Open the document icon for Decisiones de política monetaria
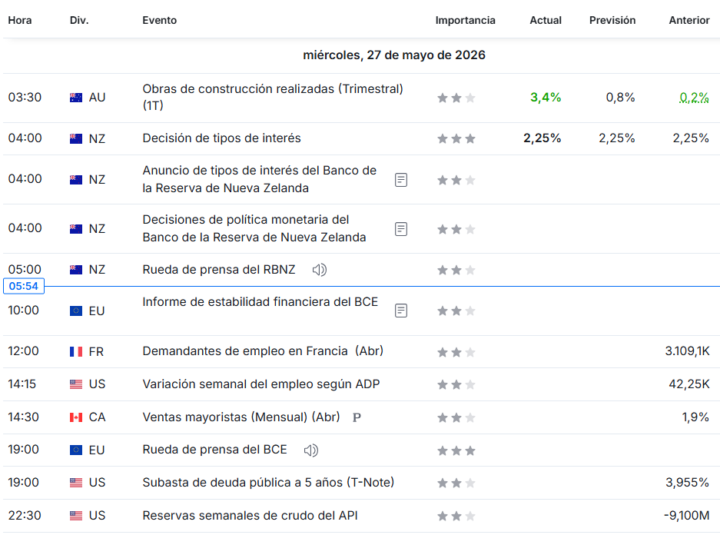 pos(401,229)
